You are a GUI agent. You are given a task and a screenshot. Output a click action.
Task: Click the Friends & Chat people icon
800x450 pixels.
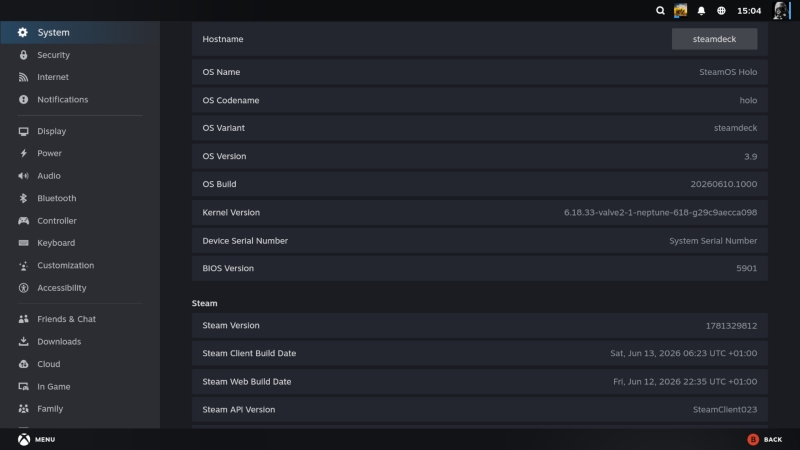click(x=23, y=319)
